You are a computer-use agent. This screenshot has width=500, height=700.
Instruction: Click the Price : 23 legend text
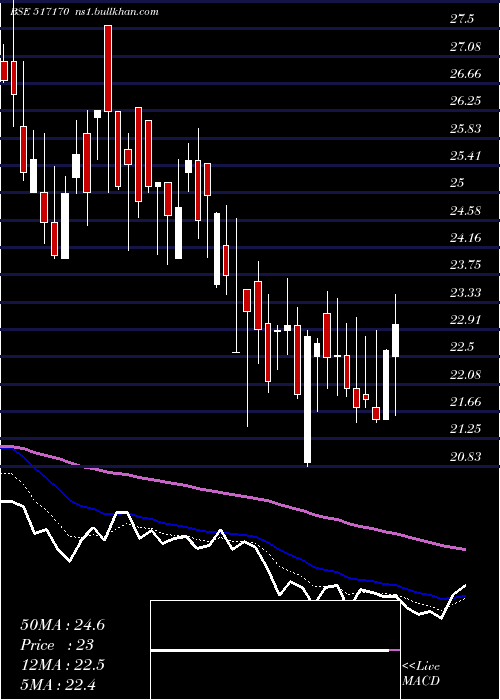pyautogui.click(x=57, y=645)
